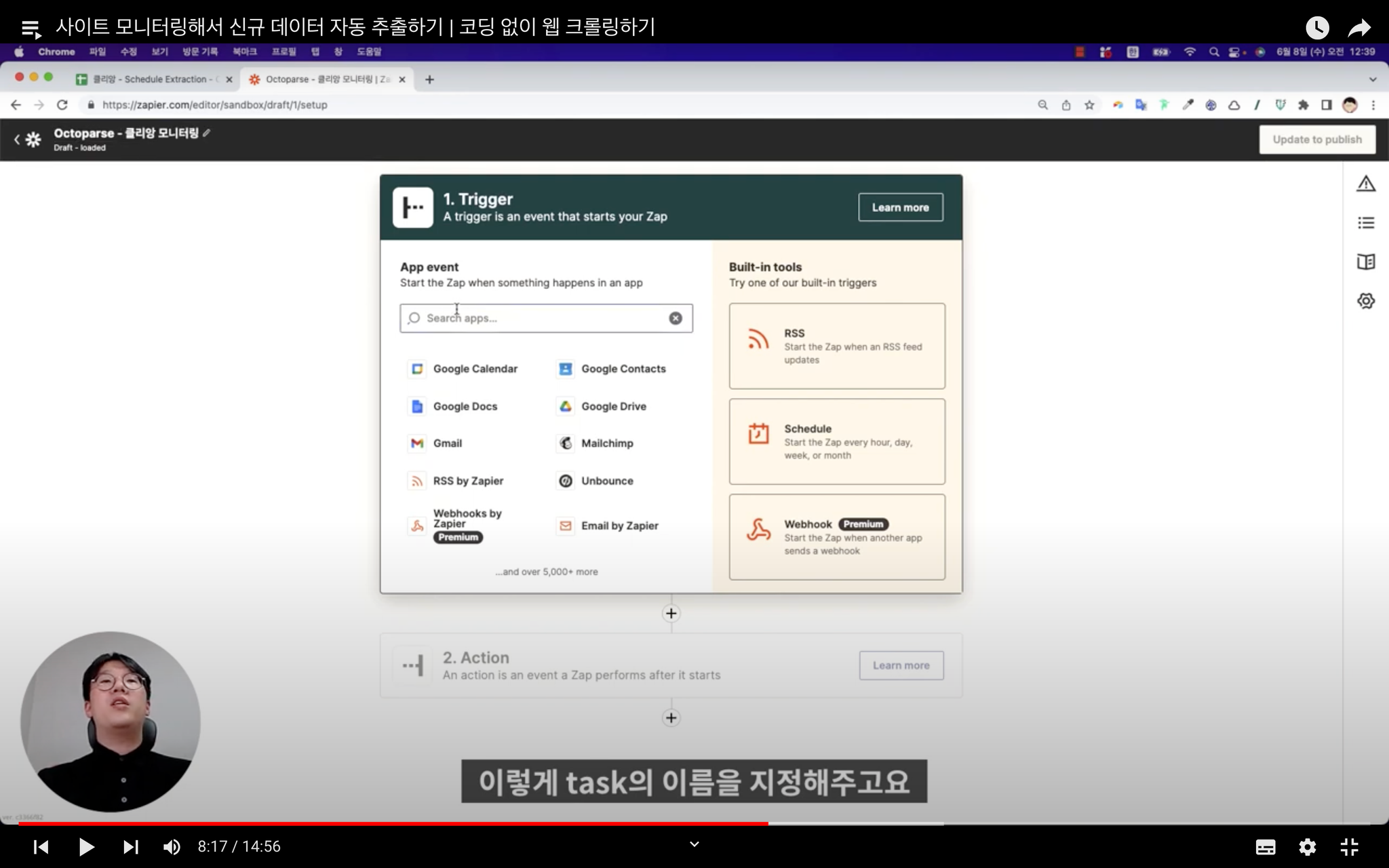Open the warnings panel in right sidebar
Image resolution: width=1389 pixels, height=868 pixels.
pyautogui.click(x=1366, y=184)
